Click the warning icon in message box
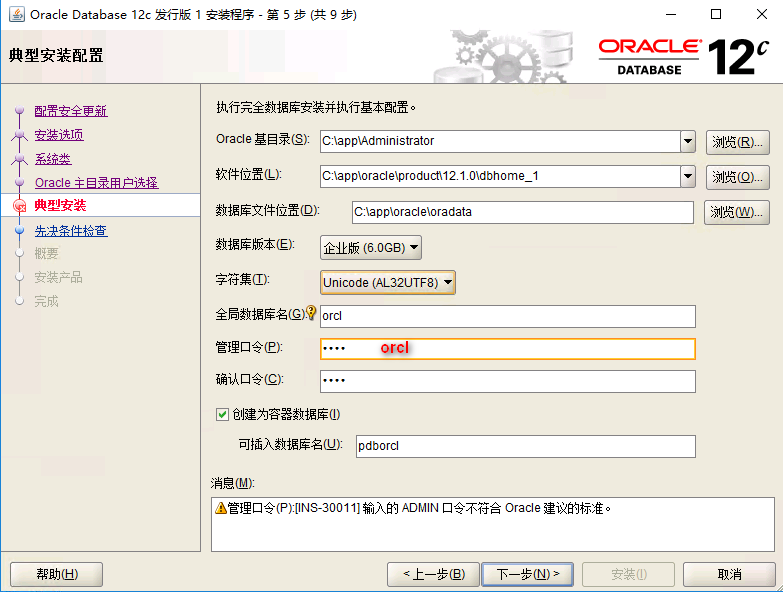 (221, 508)
